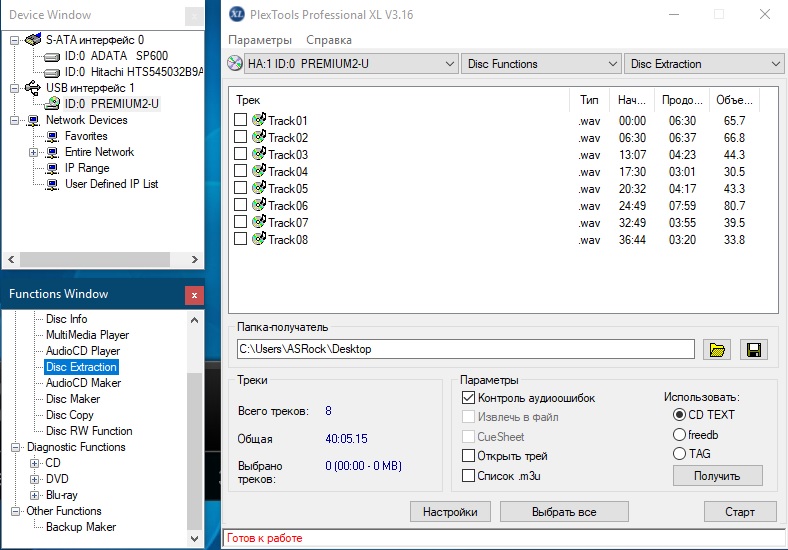Image resolution: width=788 pixels, height=550 pixels.
Task: Click the Hitachi hard drive icon
Action: 52,72
